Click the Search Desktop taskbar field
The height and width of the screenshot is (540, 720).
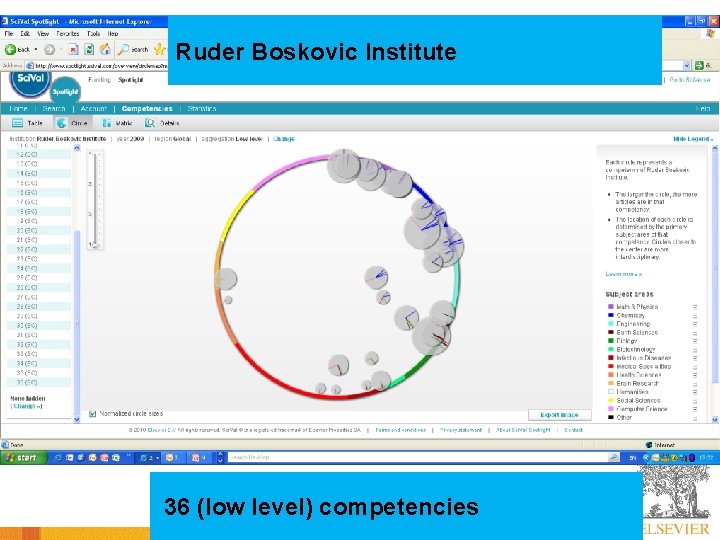click(417, 457)
